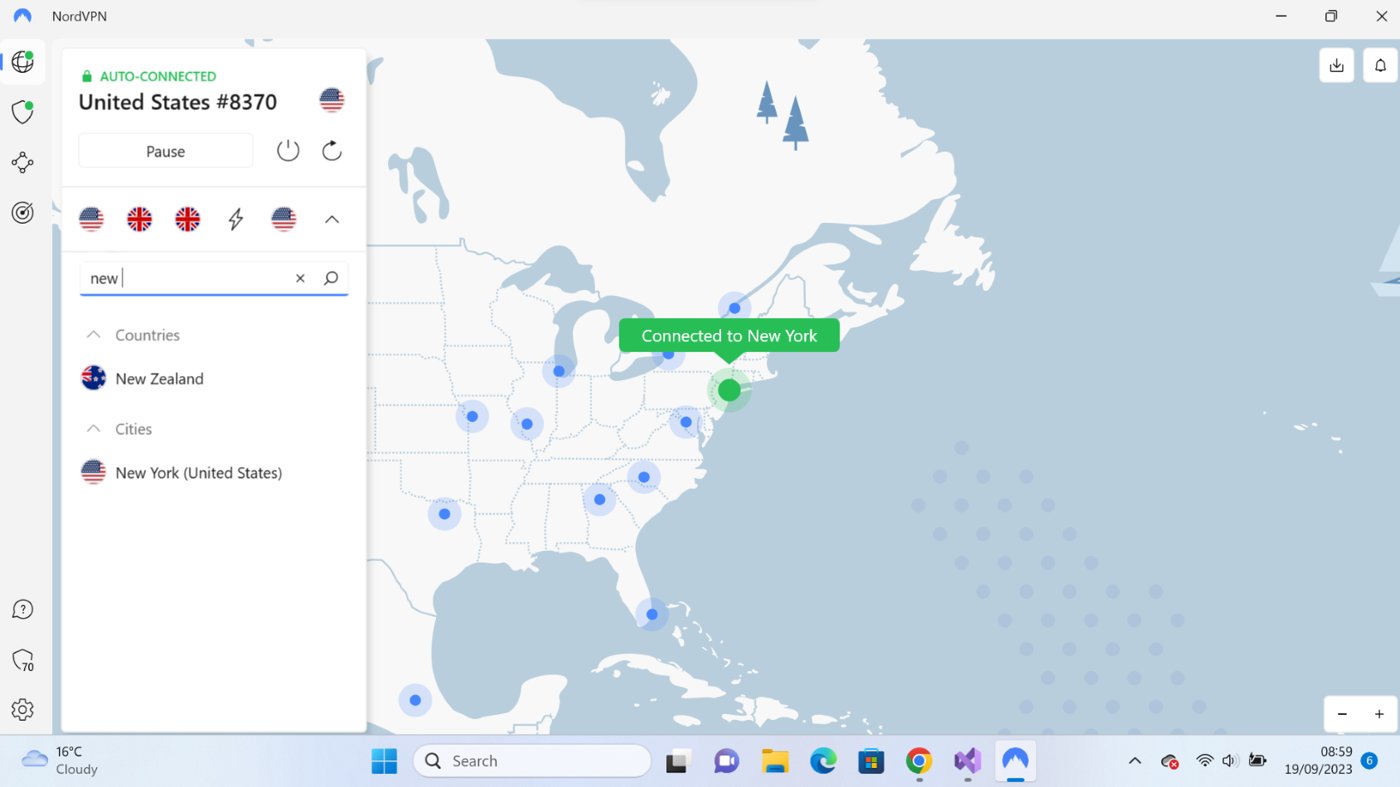
Task: Click the green New York map pin
Action: [729, 390]
